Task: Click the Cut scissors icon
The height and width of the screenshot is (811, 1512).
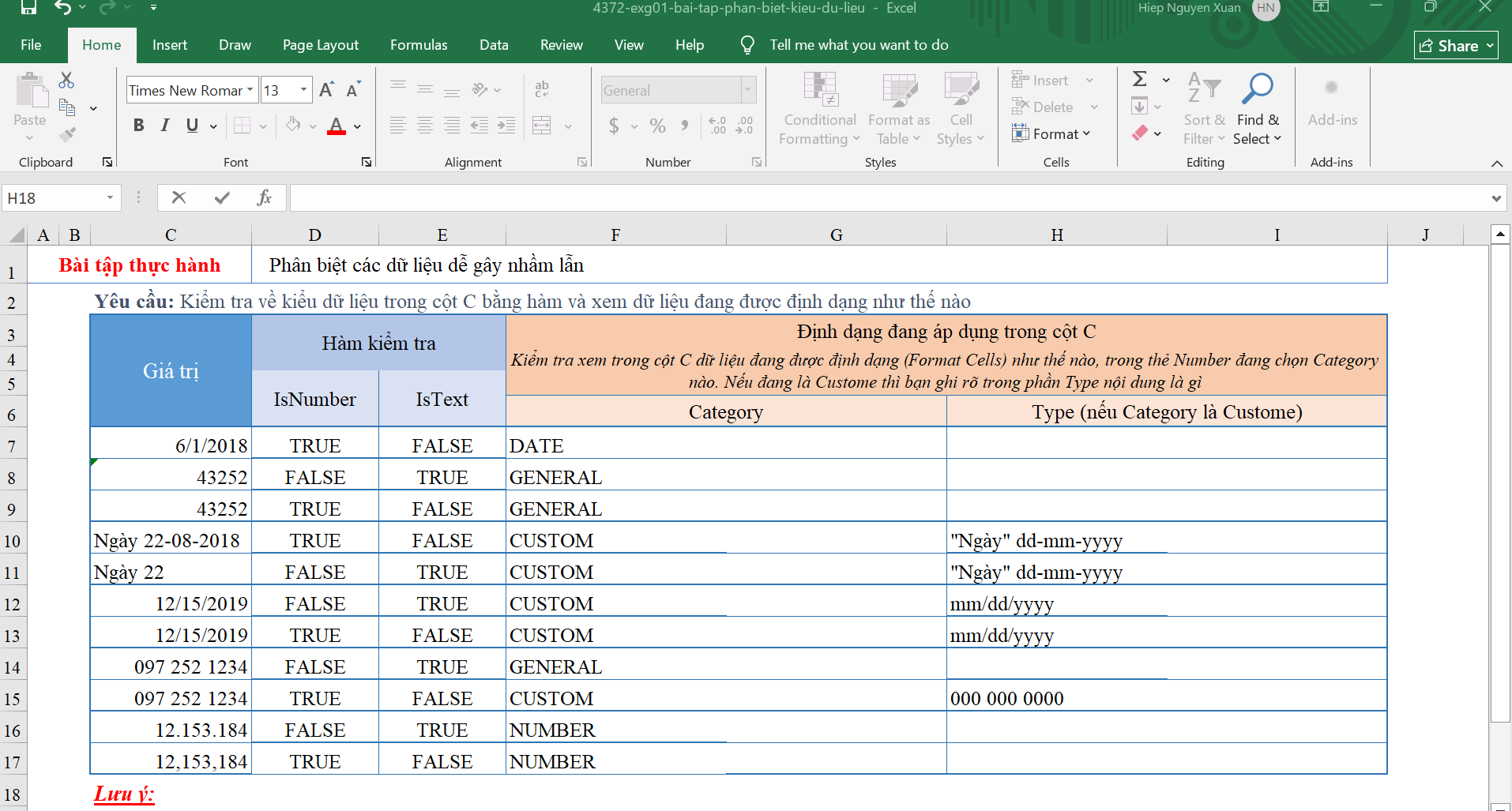Action: pyautogui.click(x=66, y=81)
